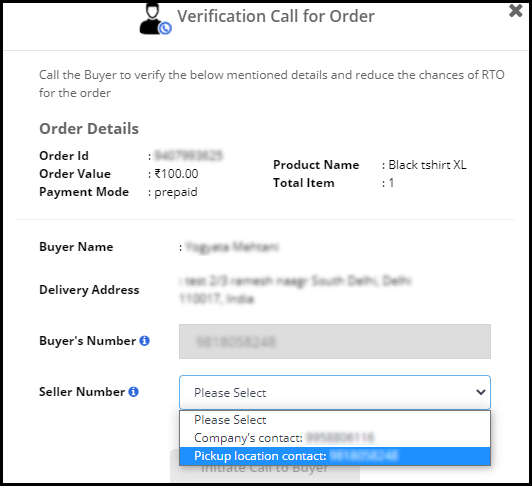This screenshot has width=532, height=486.
Task: Click the blurred Buyer Name value
Action: coord(232,247)
